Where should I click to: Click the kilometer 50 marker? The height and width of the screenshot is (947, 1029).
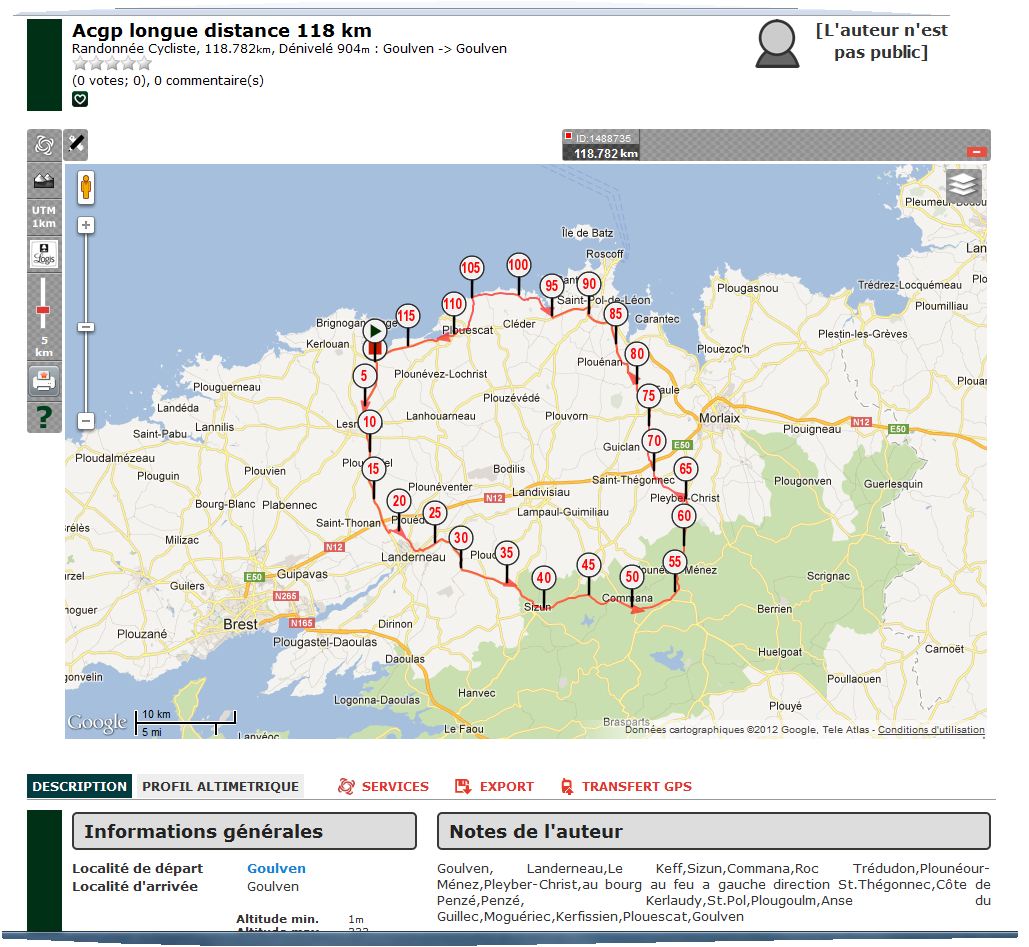632,577
